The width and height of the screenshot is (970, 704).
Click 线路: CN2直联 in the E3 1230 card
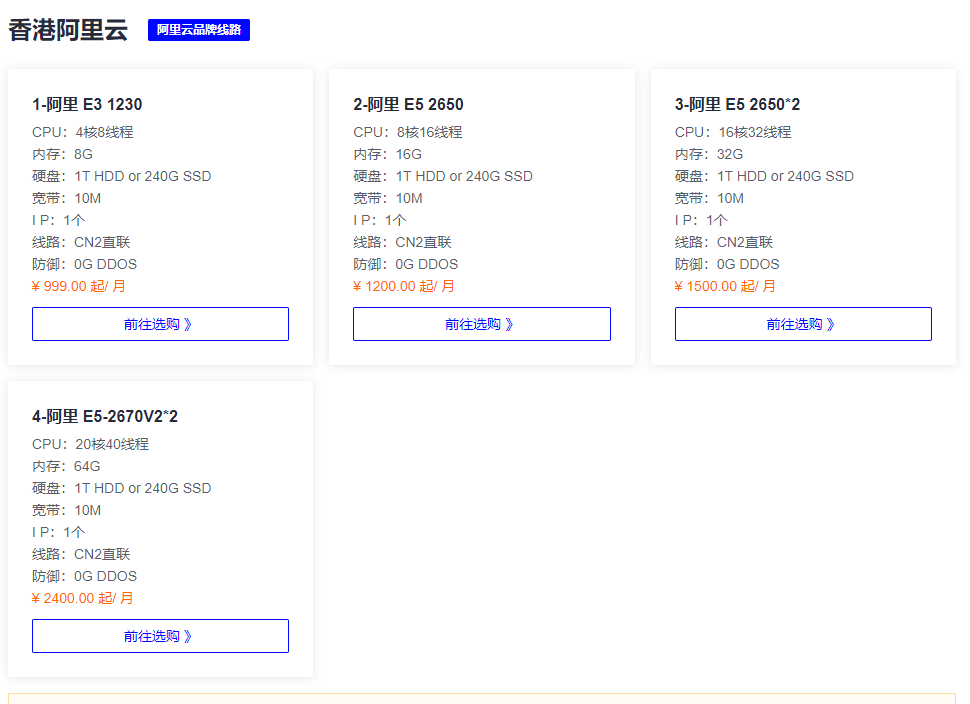pyautogui.click(x=82, y=242)
